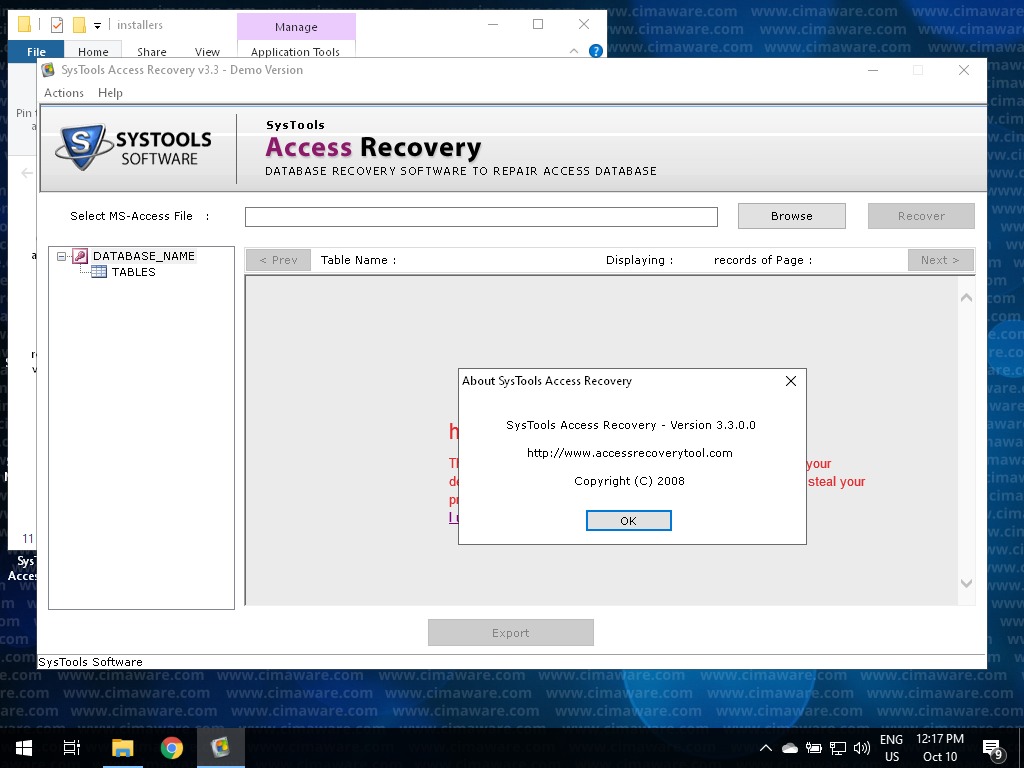Viewport: 1024px width, 768px height.
Task: Click the SysTools Access Recovery taskbar icon
Action: 221,748
